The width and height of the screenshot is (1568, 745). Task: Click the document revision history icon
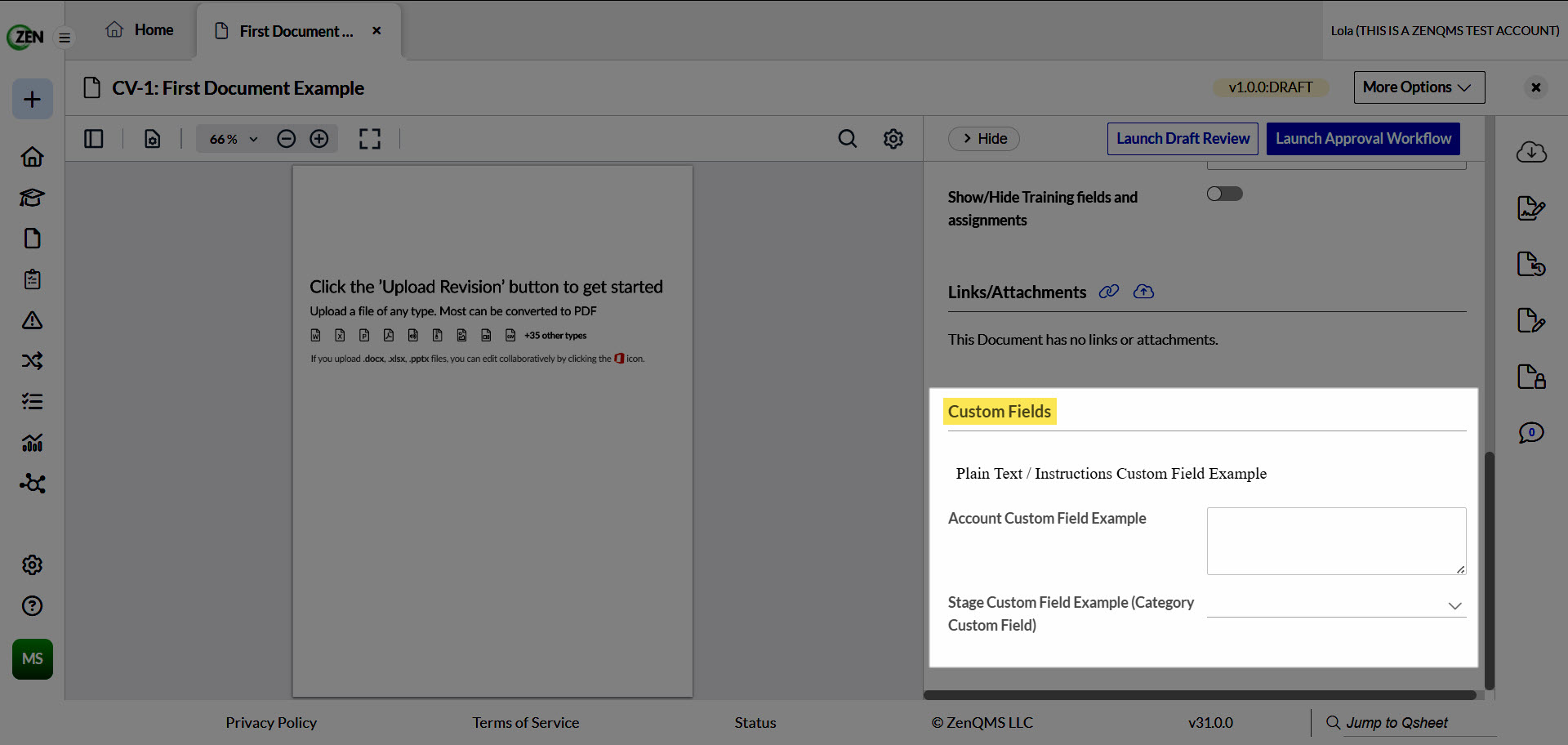(1531, 264)
